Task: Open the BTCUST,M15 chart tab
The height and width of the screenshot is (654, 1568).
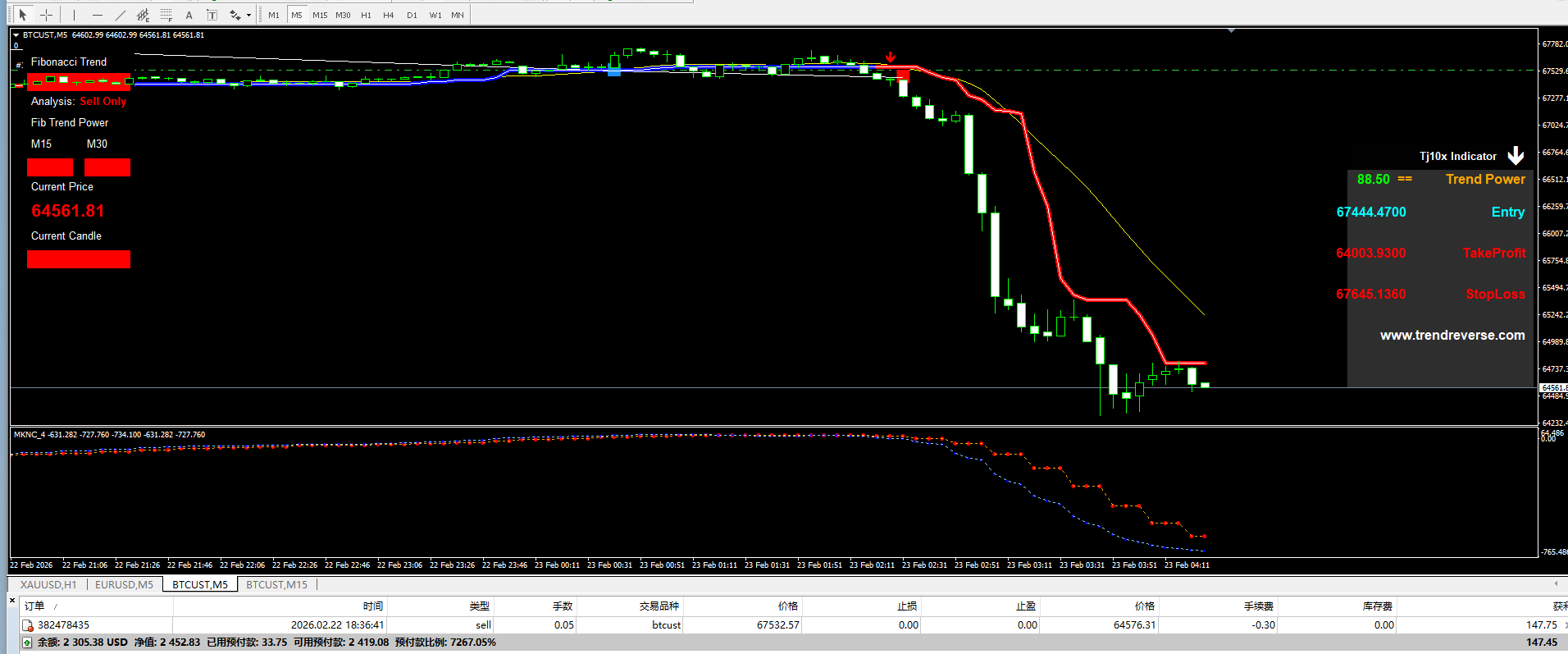Action: click(277, 584)
